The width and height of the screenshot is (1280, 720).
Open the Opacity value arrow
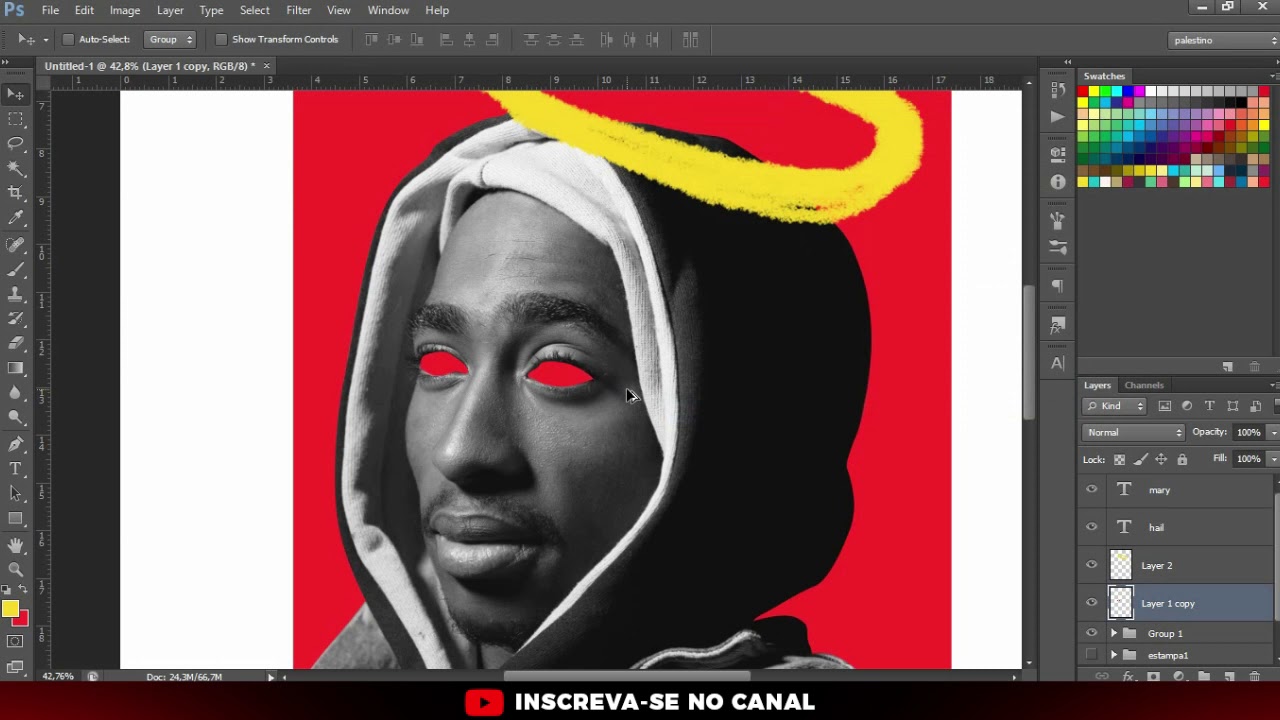1273,432
